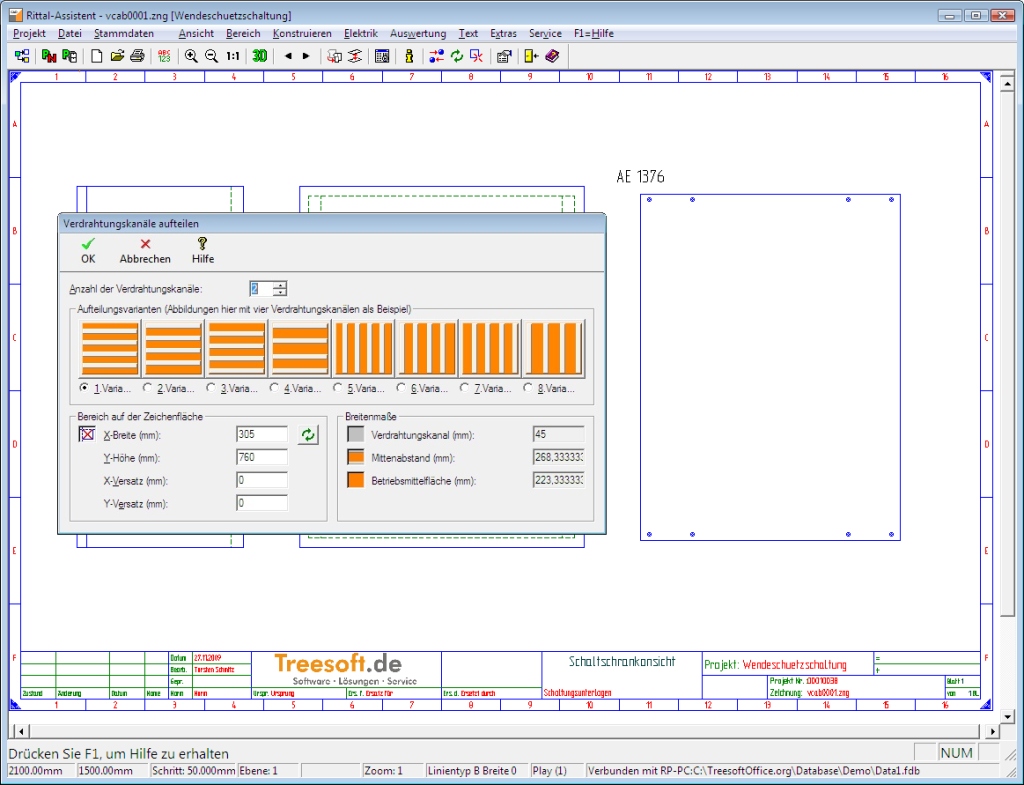The height and width of the screenshot is (785, 1024).
Task: Click the yellow info figure icon
Action: click(x=409, y=56)
